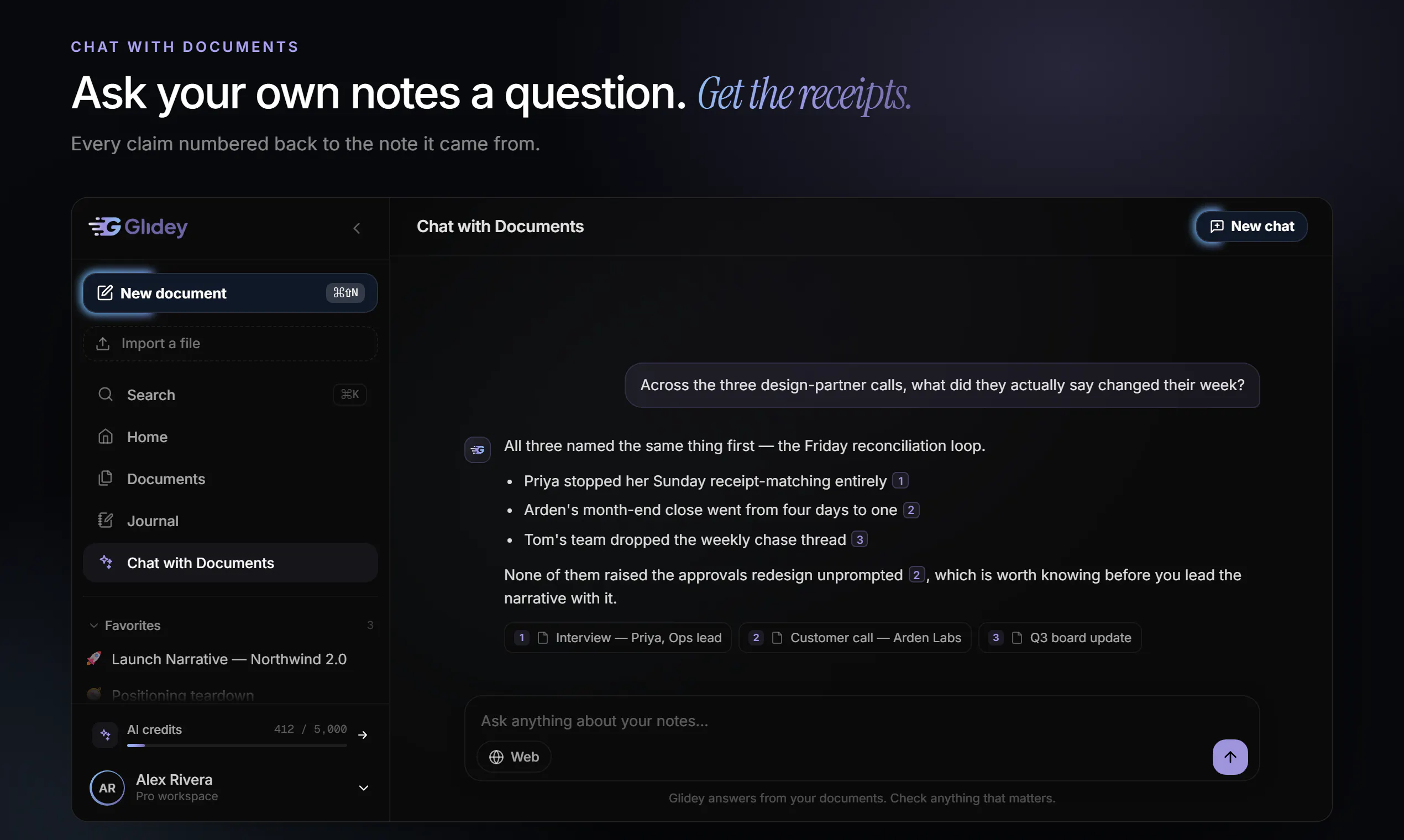Image resolution: width=1404 pixels, height=840 pixels.
Task: Select Chat with Documents in the sidebar
Action: coord(230,563)
